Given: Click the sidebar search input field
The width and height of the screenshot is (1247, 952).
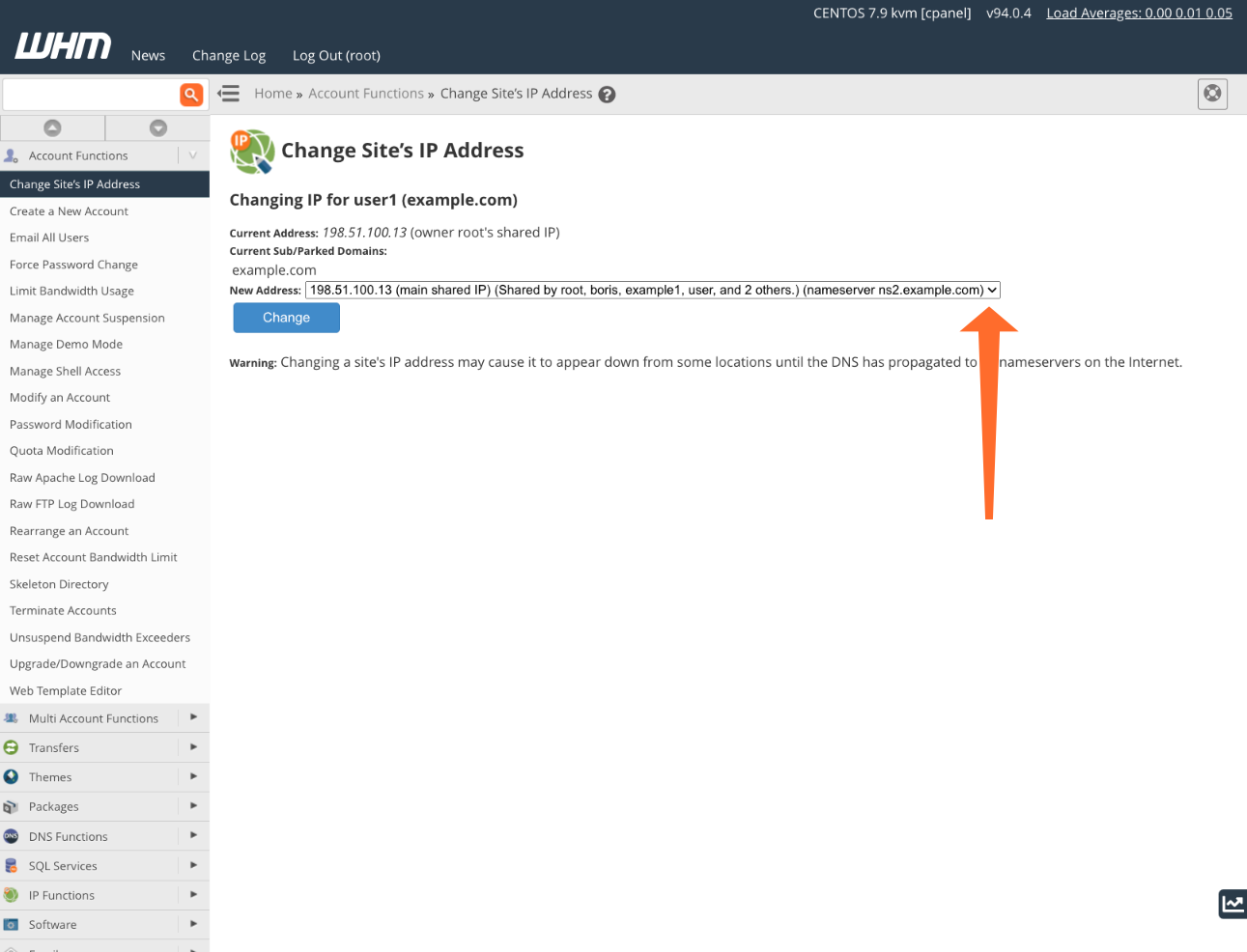Looking at the screenshot, I should [91, 95].
